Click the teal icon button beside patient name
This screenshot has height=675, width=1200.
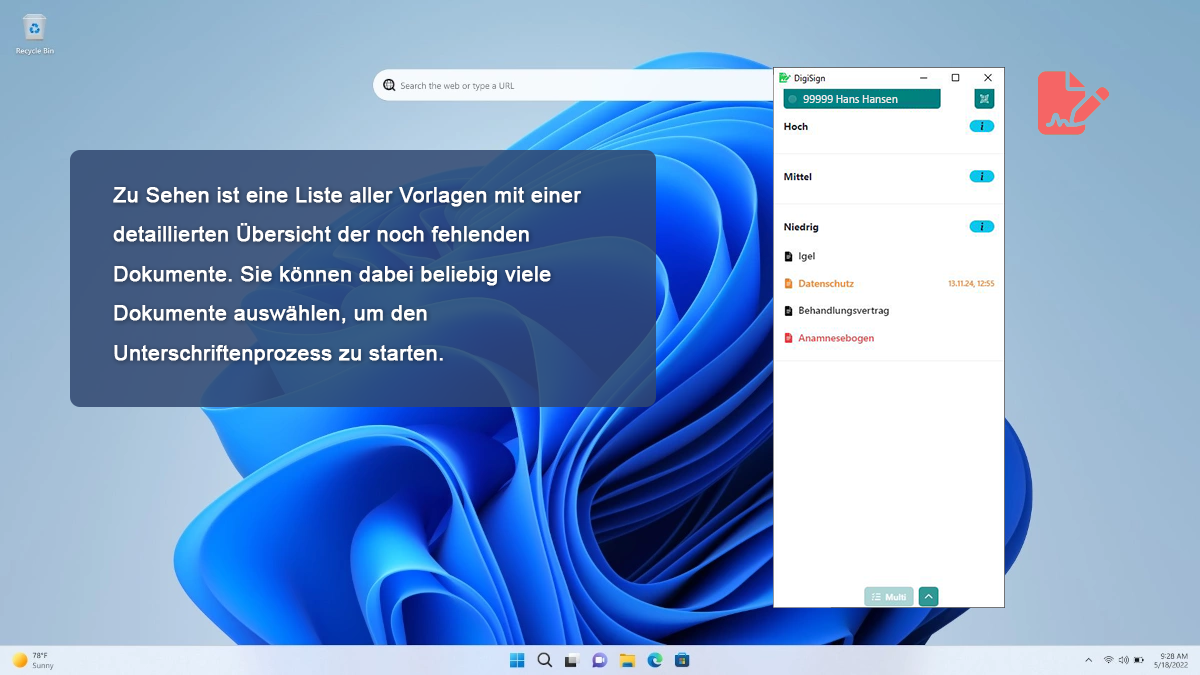pyautogui.click(x=984, y=98)
